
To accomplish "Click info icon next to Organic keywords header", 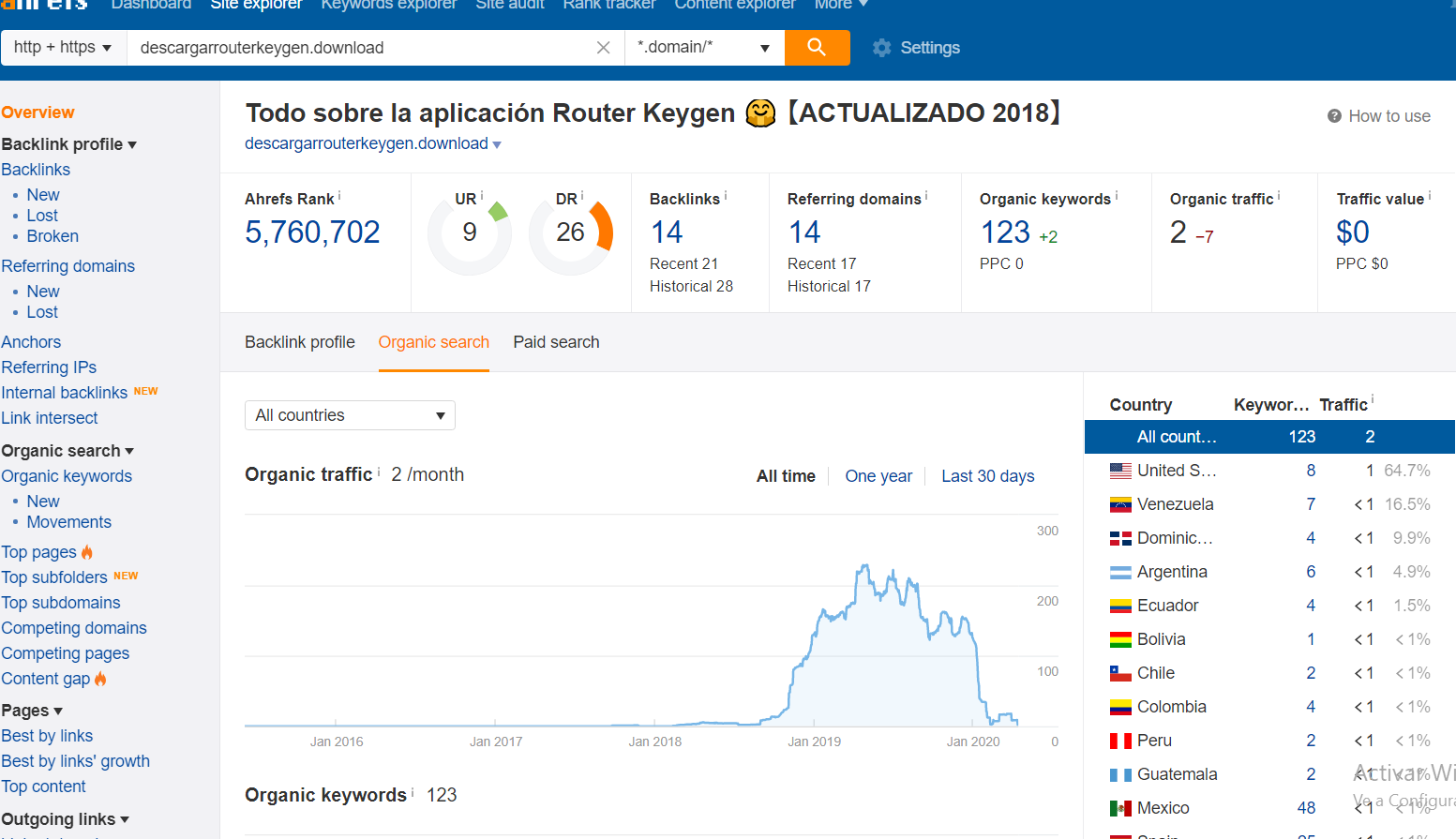I will [1116, 196].
